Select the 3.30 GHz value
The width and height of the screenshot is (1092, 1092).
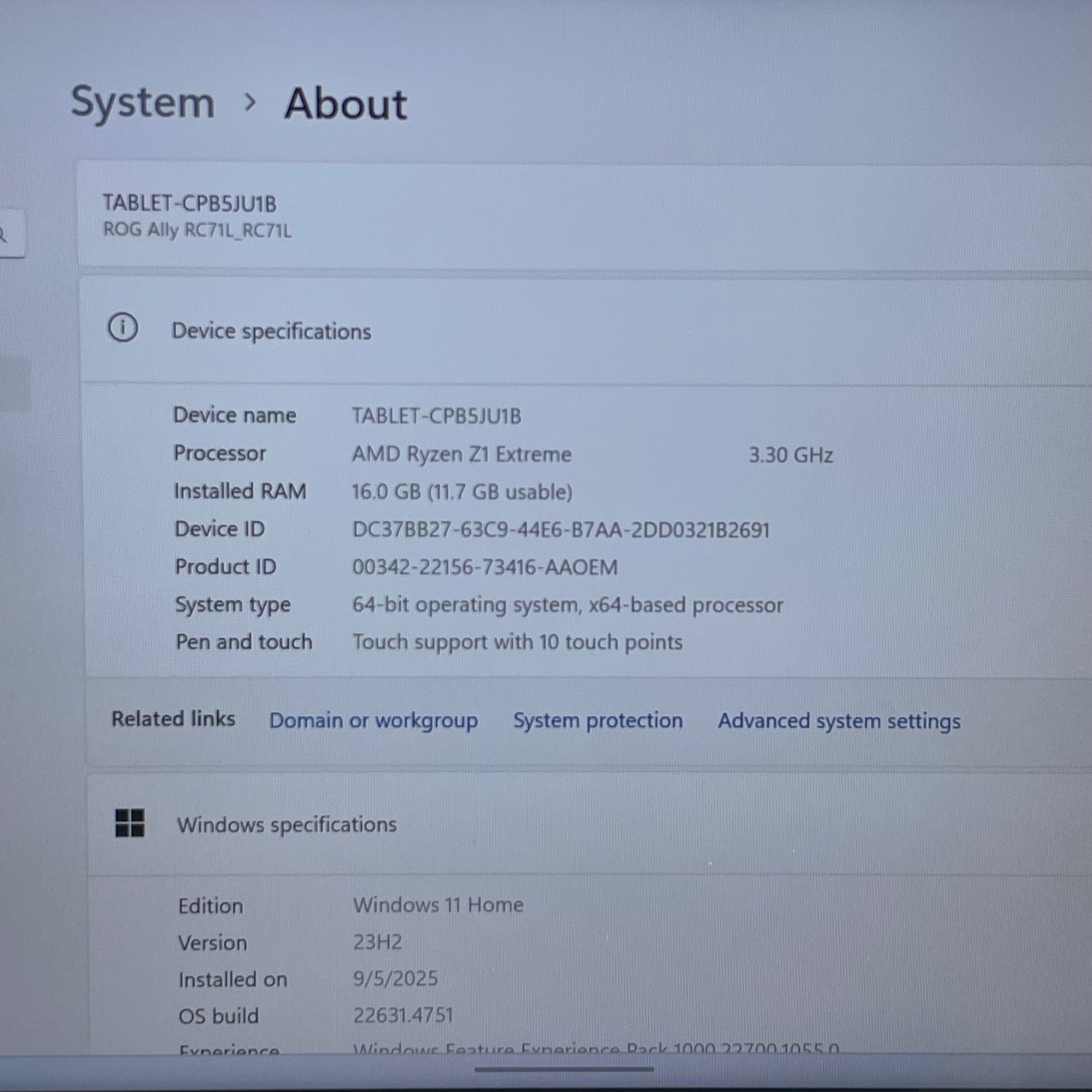[x=791, y=455]
